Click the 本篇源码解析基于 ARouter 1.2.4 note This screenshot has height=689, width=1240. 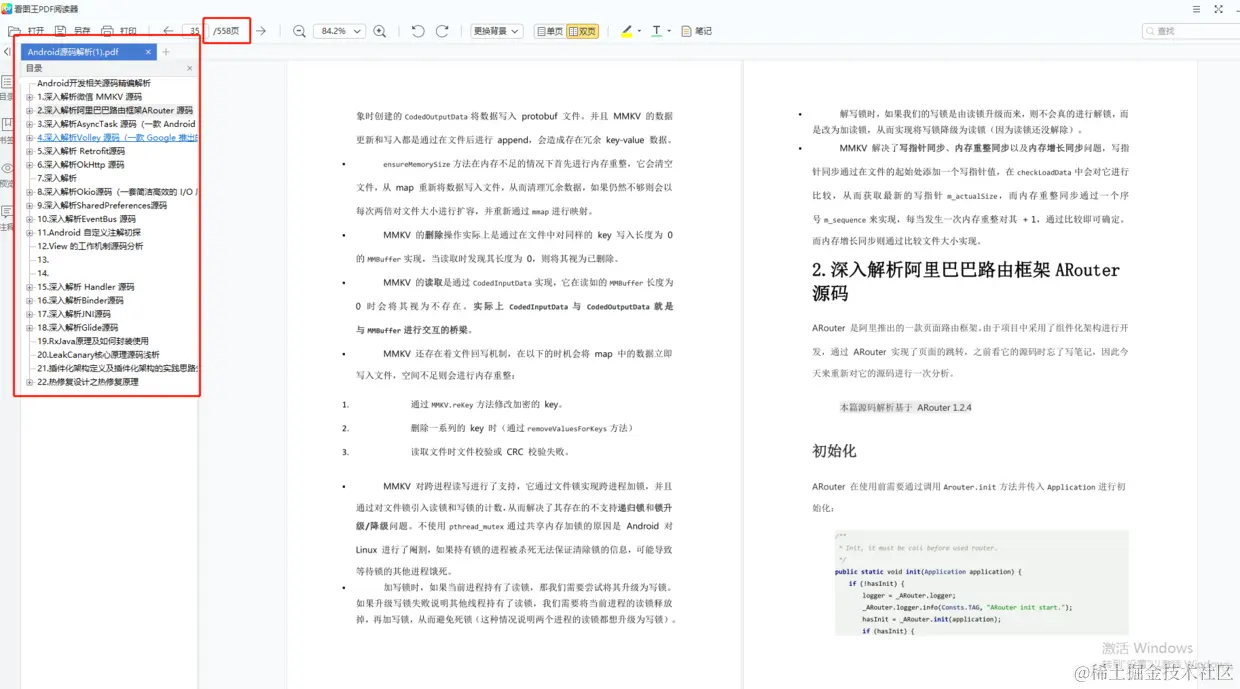[x=905, y=408]
